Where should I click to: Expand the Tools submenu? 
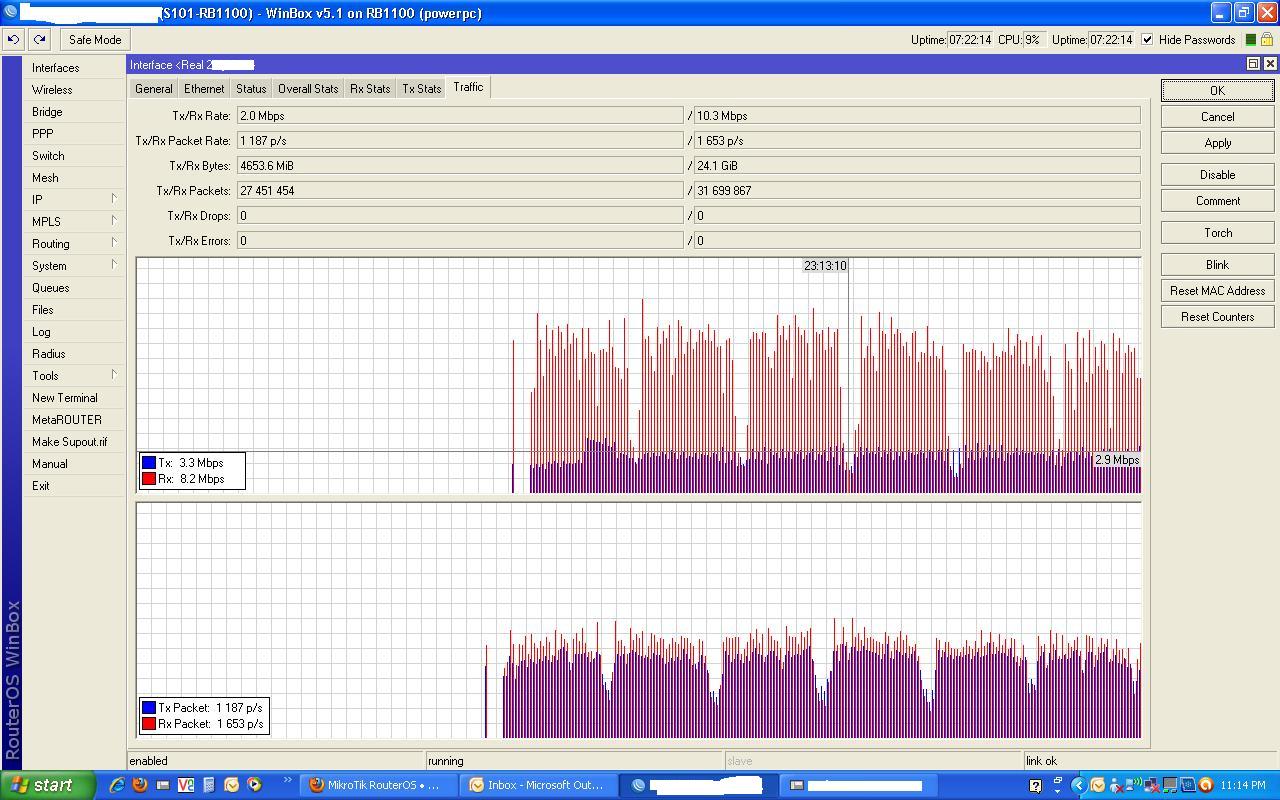click(74, 376)
